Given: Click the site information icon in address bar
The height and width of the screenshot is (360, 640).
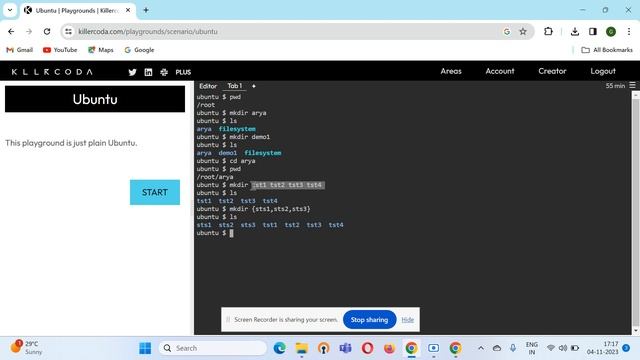Looking at the screenshot, I should click(x=69, y=31).
